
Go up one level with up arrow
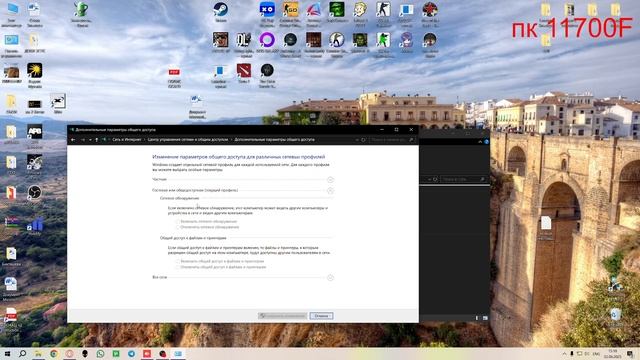pyautogui.click(x=96, y=140)
